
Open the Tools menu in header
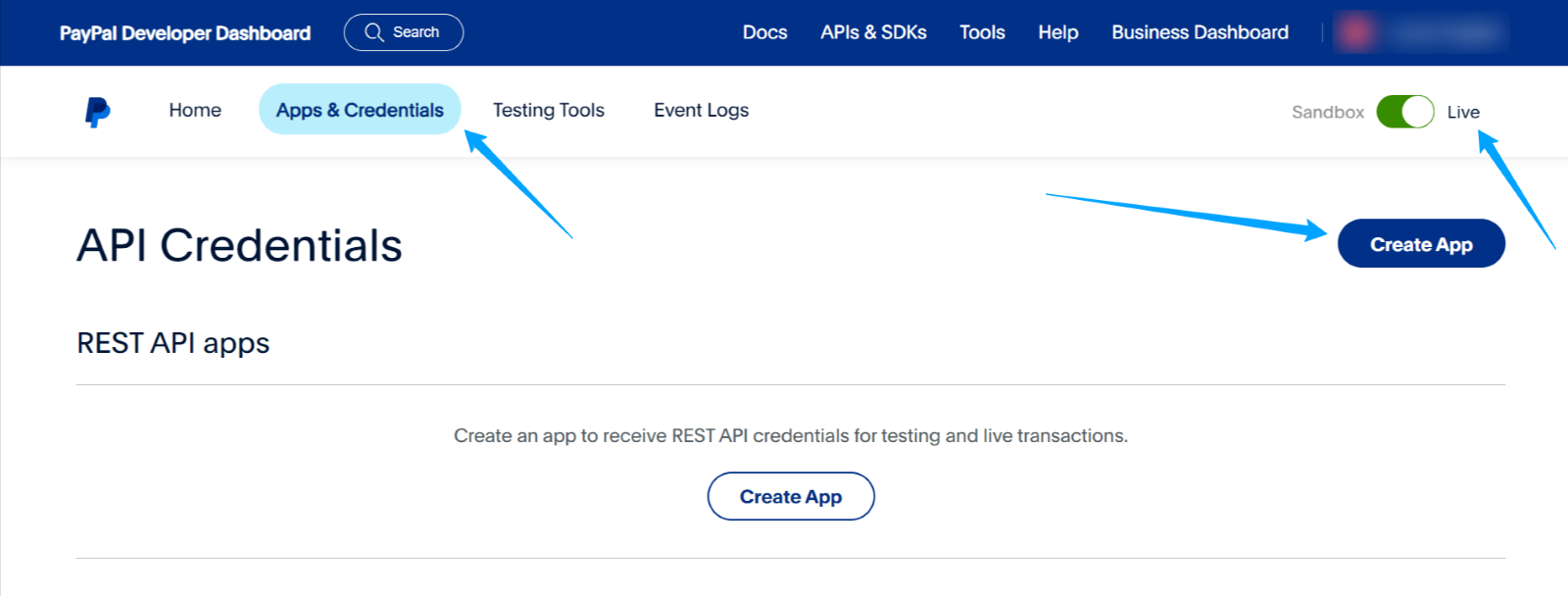coord(982,32)
